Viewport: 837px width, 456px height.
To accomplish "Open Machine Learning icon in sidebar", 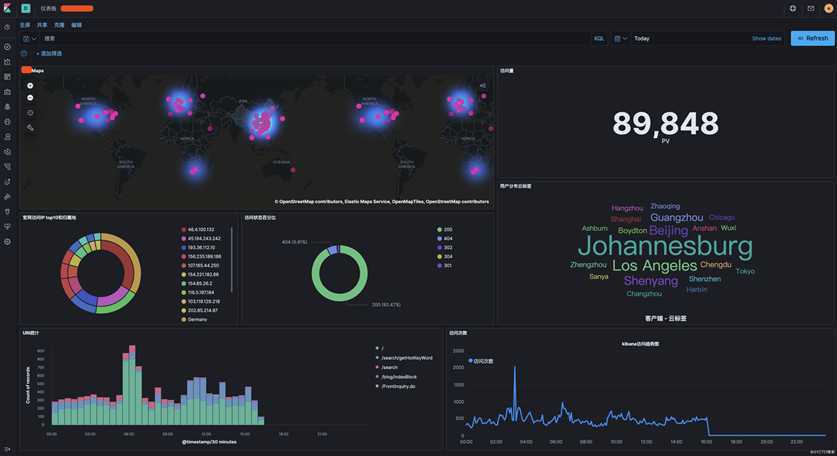I will pos(7,122).
